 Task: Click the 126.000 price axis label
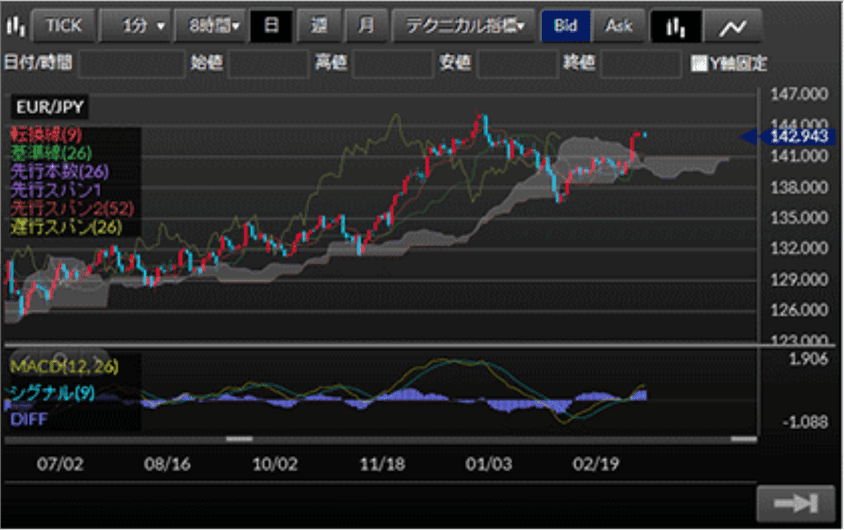coord(799,310)
